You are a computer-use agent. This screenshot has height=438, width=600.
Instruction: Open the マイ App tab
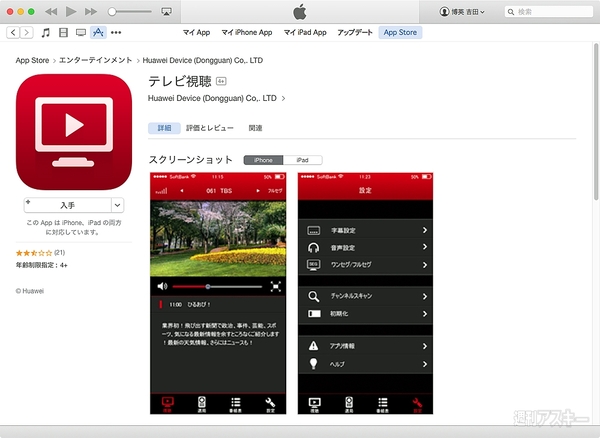click(196, 33)
